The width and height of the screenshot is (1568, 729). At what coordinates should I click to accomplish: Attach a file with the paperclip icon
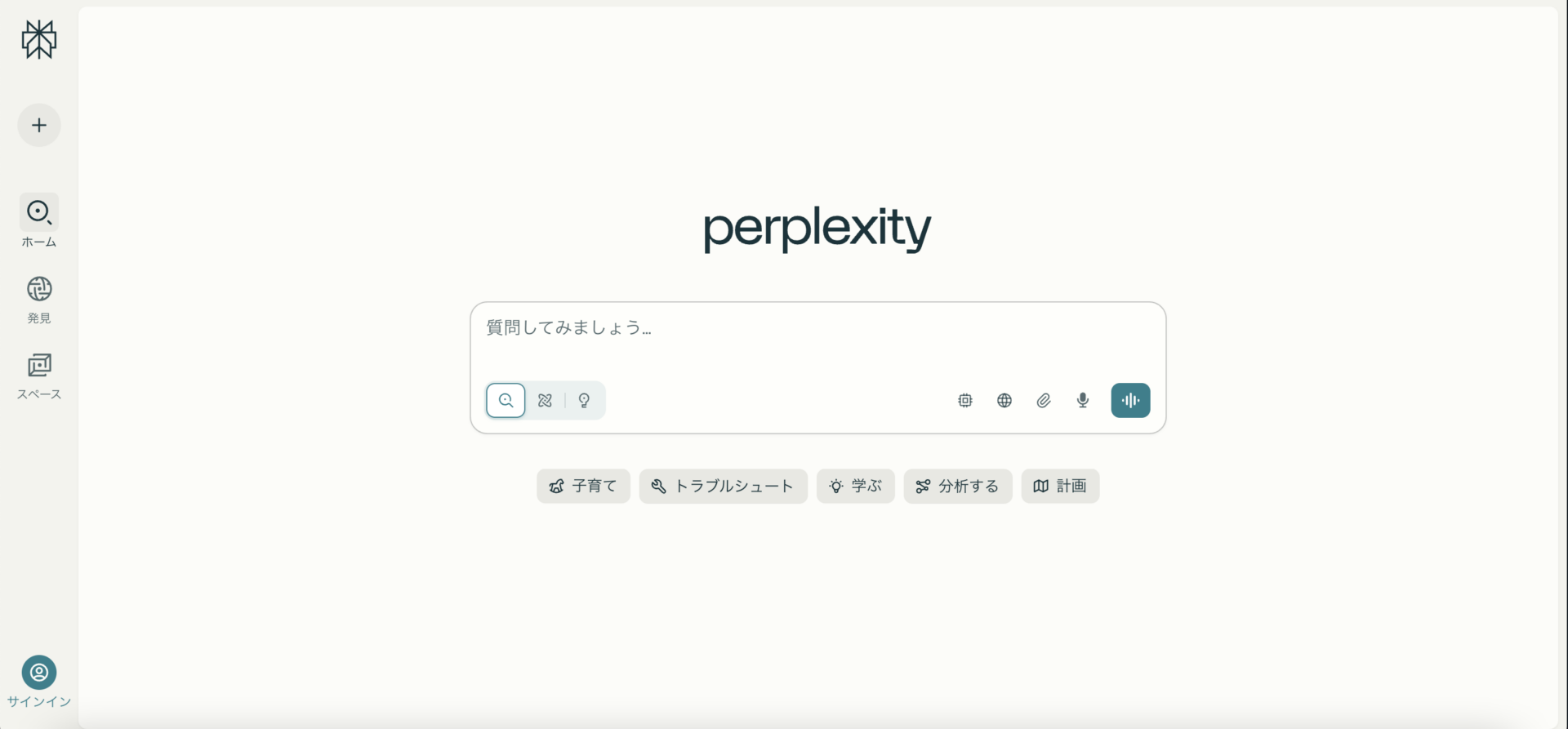1043,400
